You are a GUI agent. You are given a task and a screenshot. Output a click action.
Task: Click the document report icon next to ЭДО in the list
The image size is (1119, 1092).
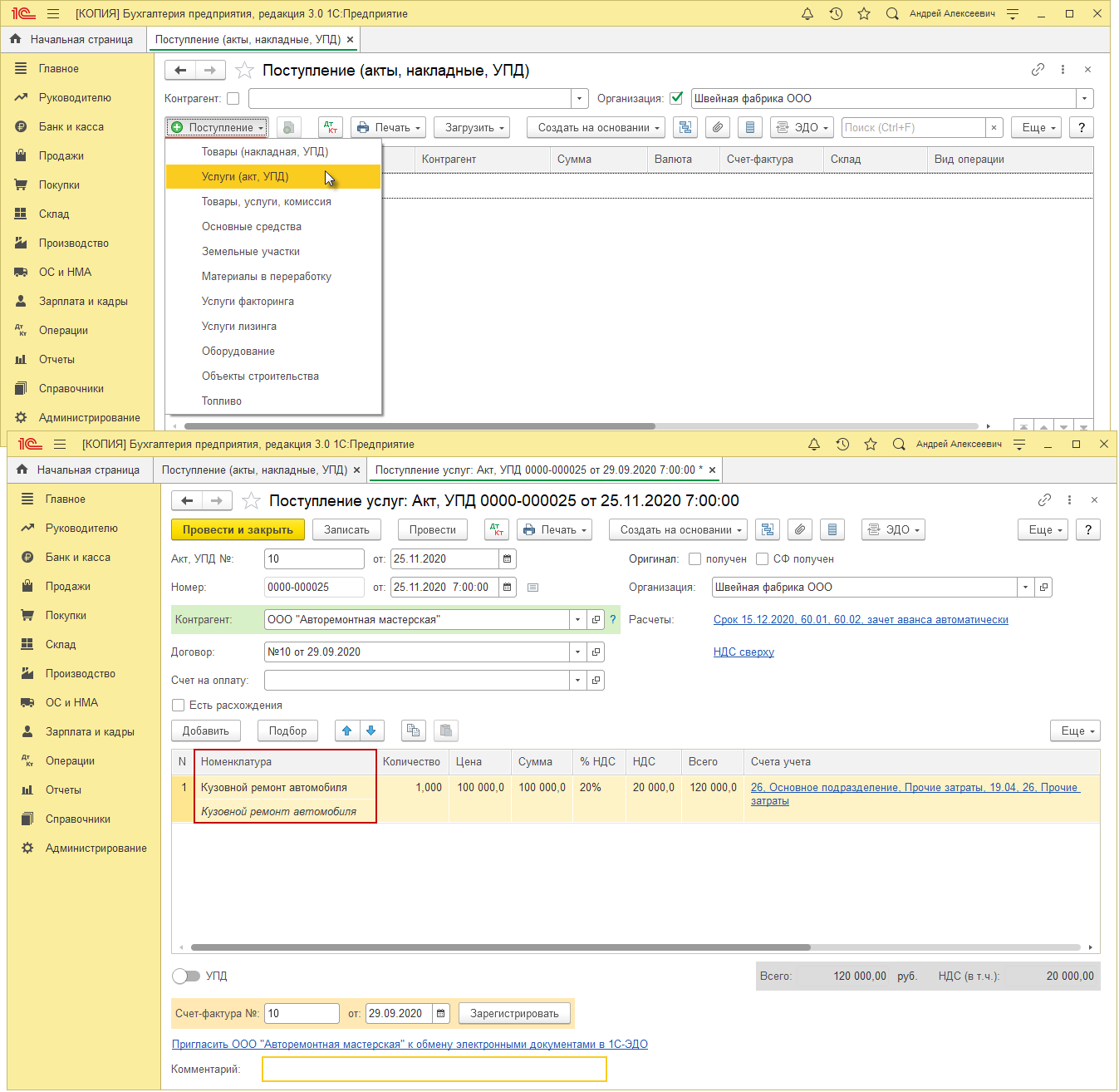[x=750, y=127]
